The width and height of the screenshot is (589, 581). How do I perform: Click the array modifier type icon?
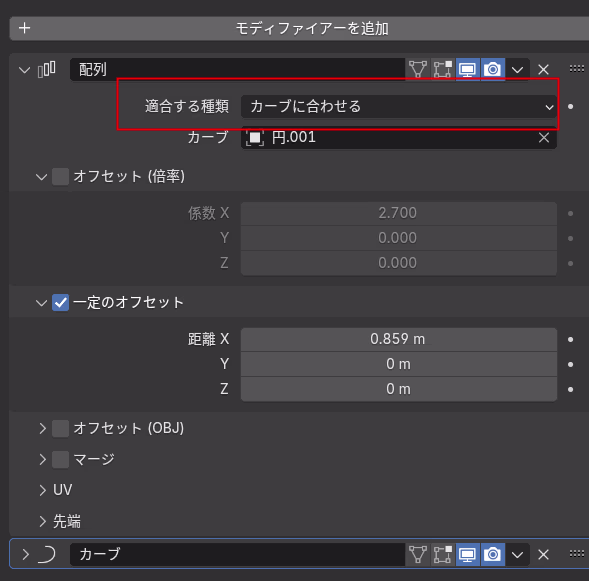[x=47, y=69]
